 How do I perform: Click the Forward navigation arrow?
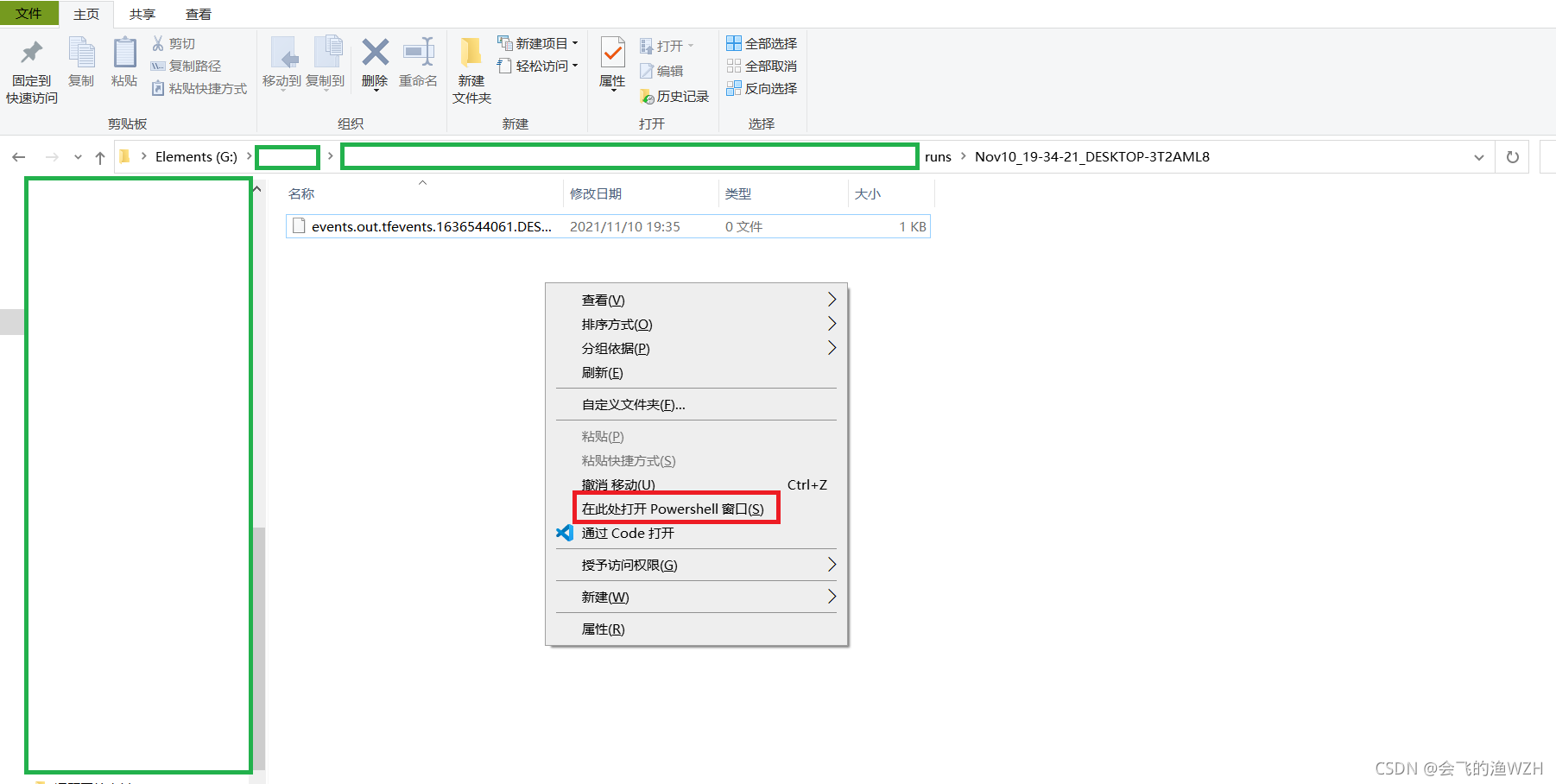[x=52, y=157]
